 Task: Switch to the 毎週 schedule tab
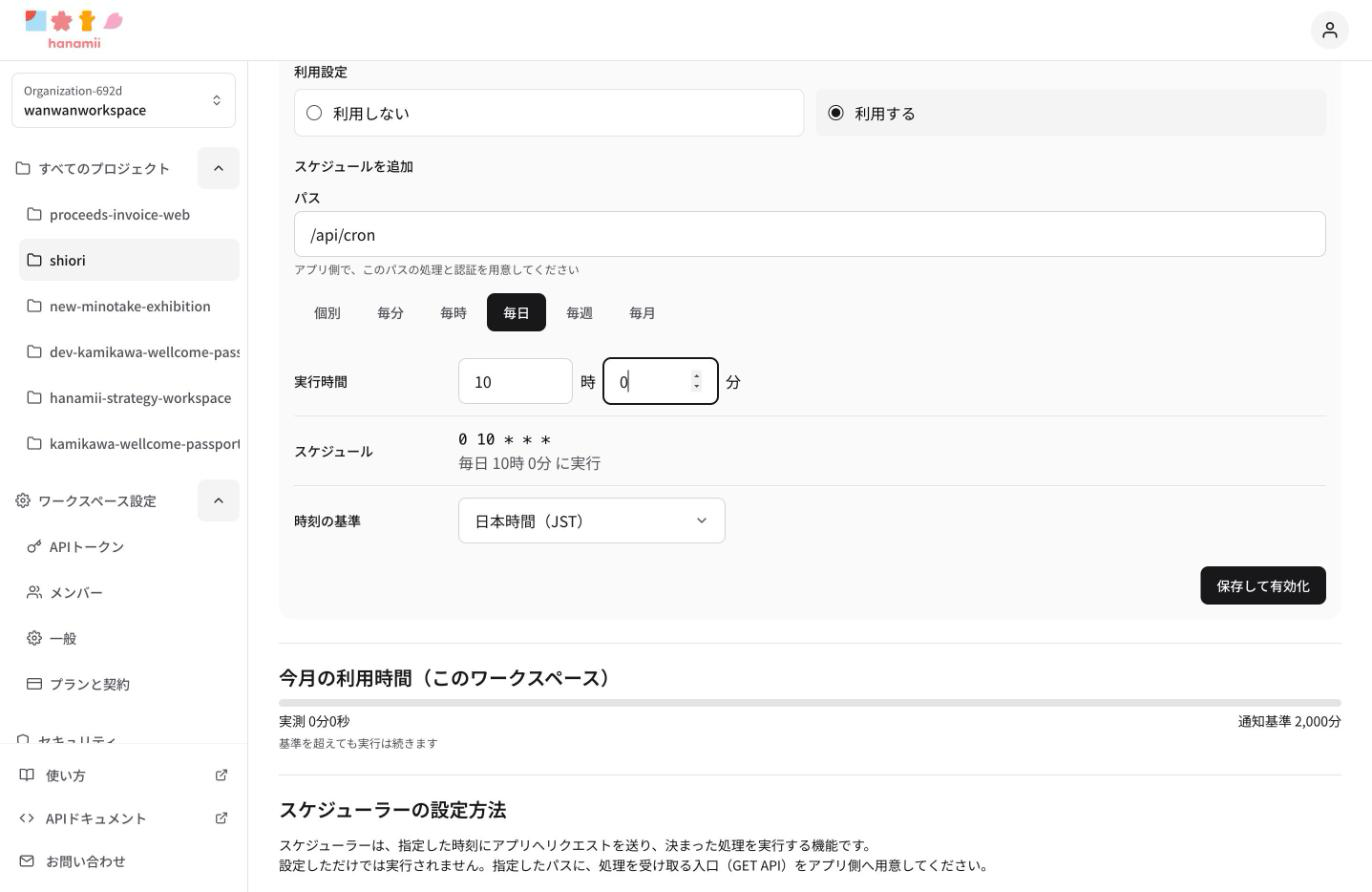pos(579,313)
